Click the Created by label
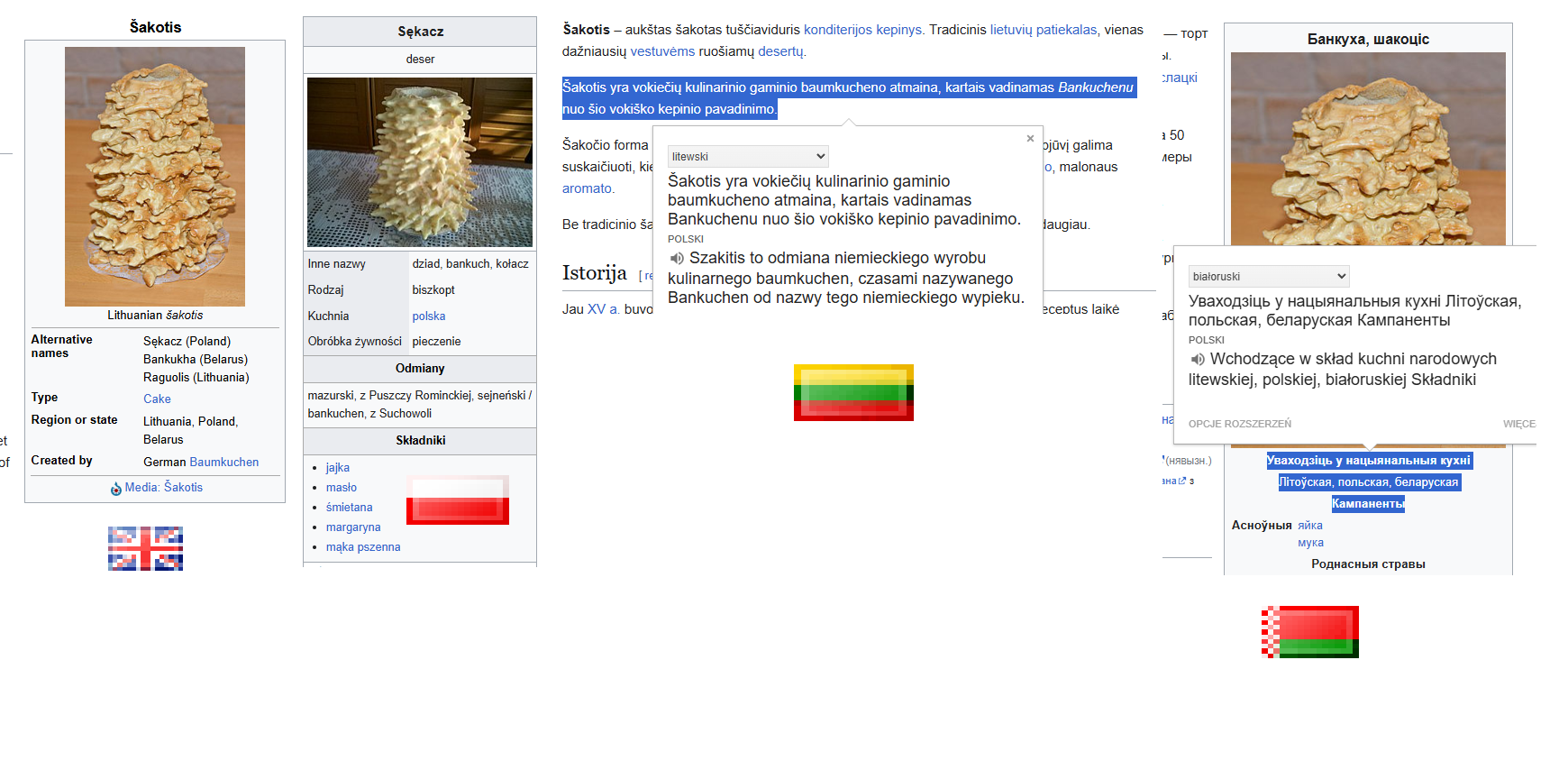 [61, 461]
